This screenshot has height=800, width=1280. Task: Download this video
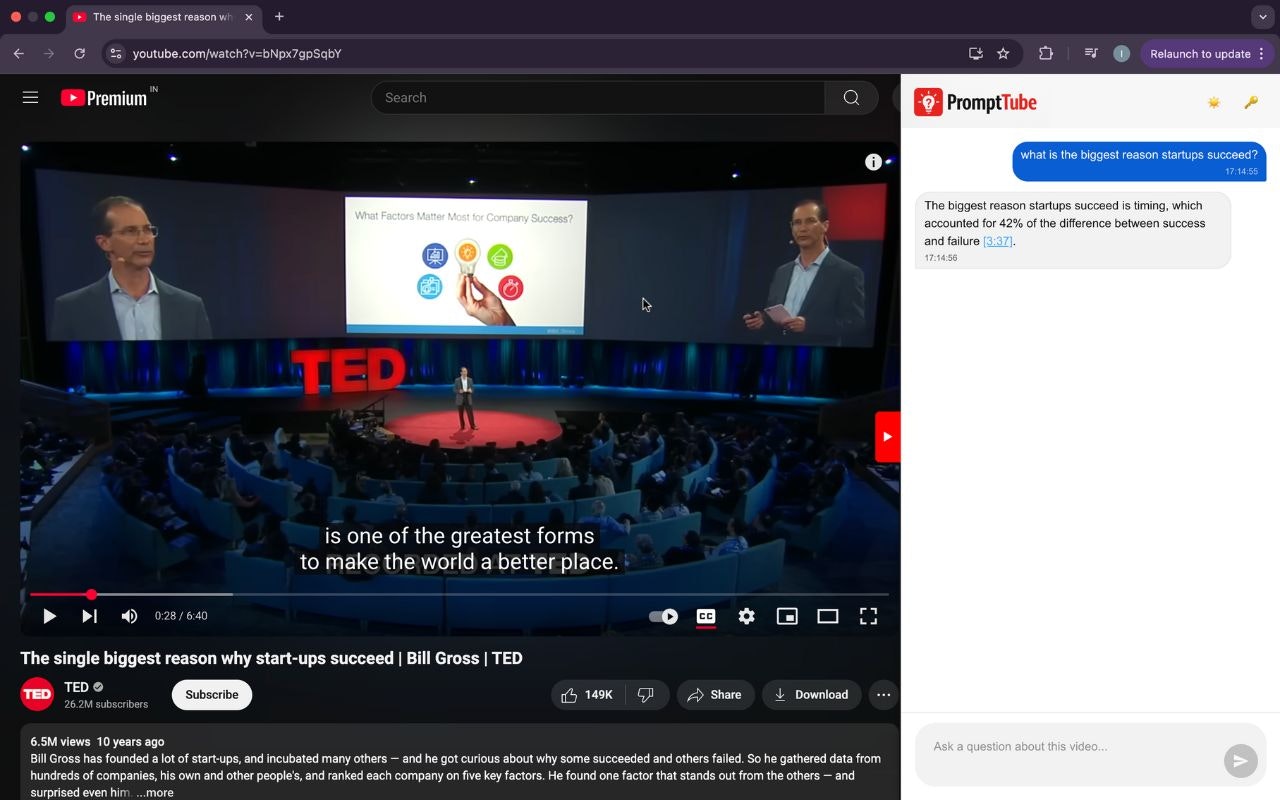811,695
